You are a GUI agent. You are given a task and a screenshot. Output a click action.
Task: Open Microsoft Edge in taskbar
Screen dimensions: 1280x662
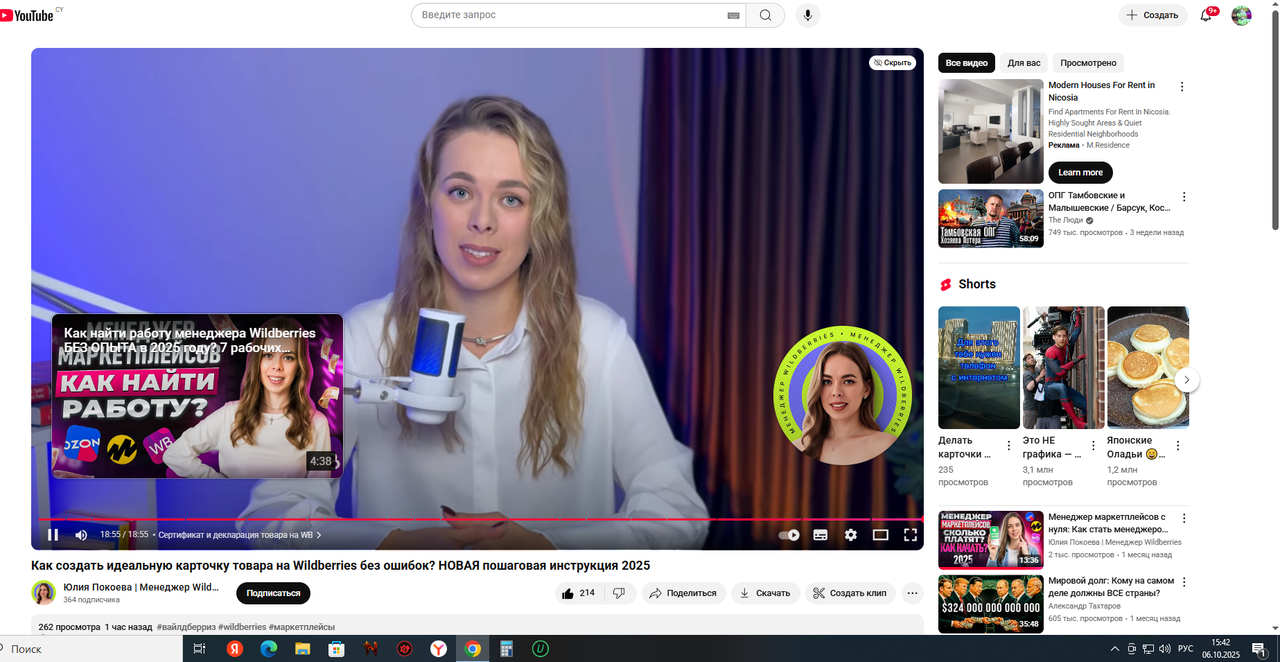pos(268,649)
